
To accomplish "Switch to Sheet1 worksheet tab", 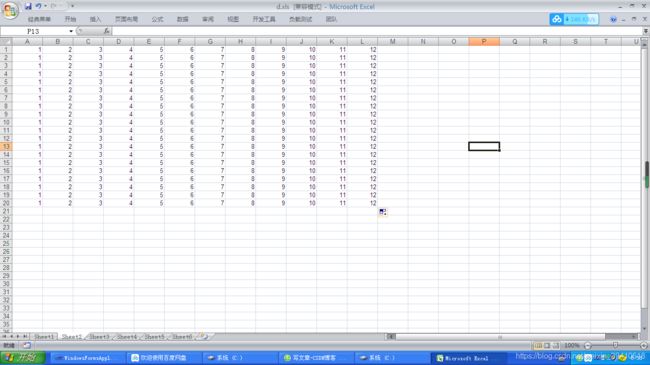I will (44, 337).
